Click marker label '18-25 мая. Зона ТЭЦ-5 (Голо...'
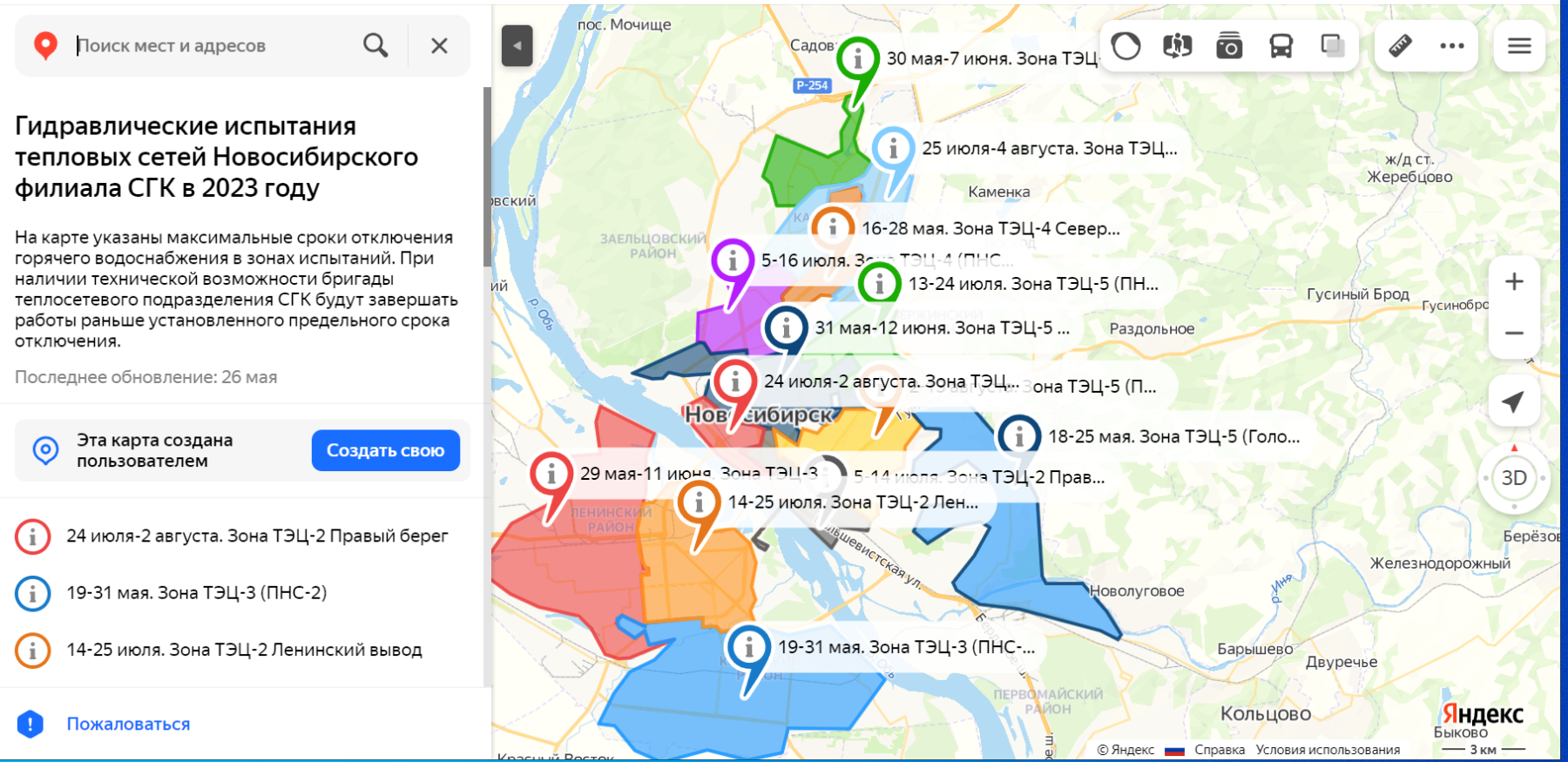1568x762 pixels. pyautogui.click(x=1173, y=436)
